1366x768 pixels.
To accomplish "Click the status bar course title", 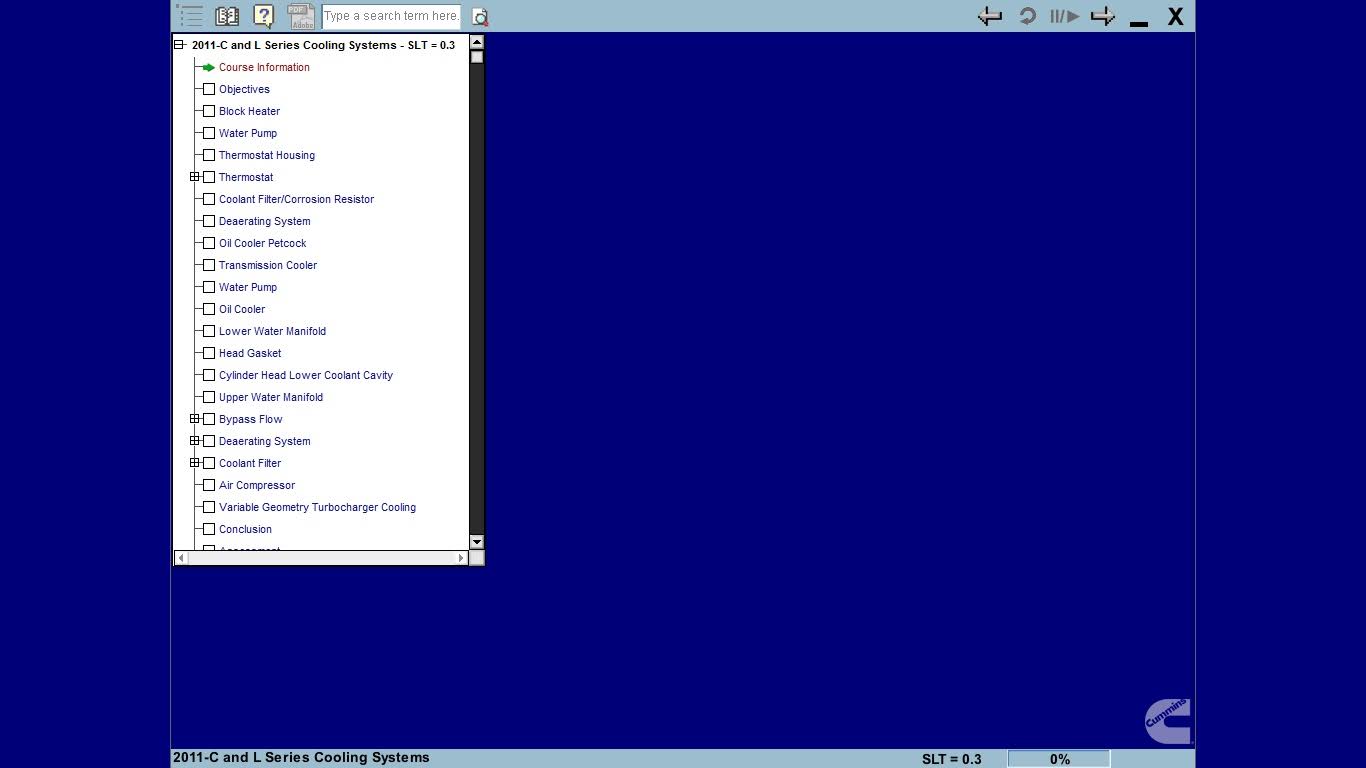I will (301, 757).
